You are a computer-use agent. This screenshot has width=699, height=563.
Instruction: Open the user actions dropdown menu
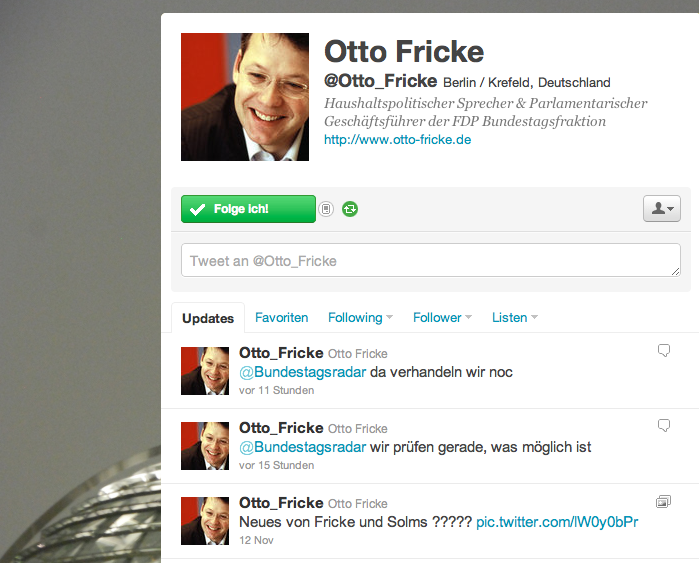point(662,208)
